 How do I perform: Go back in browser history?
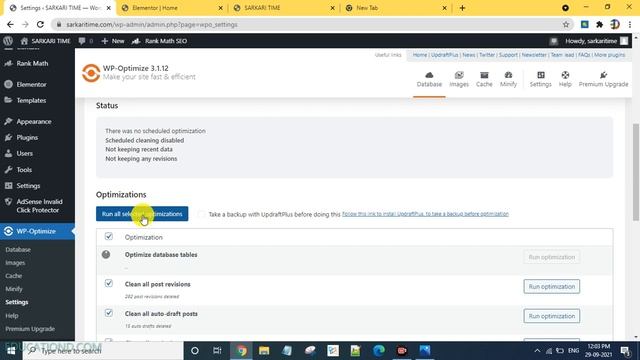[x=10, y=24]
